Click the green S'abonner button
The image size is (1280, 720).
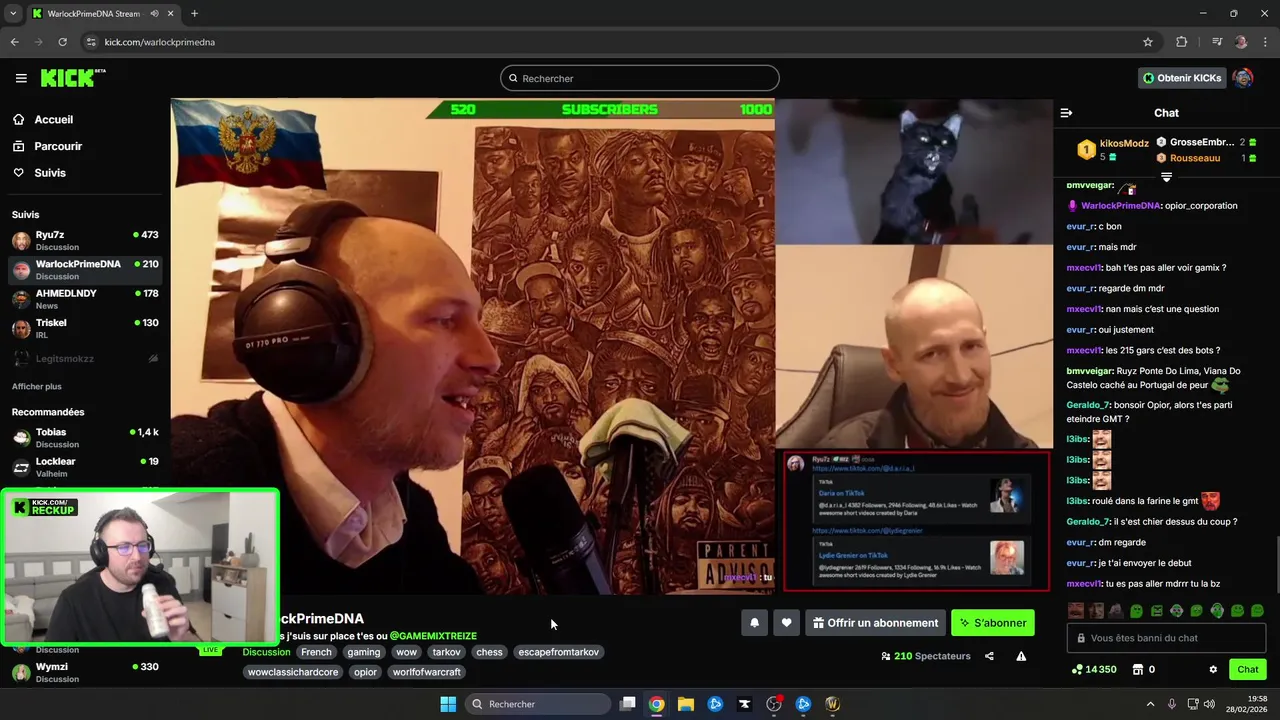[x=993, y=623]
